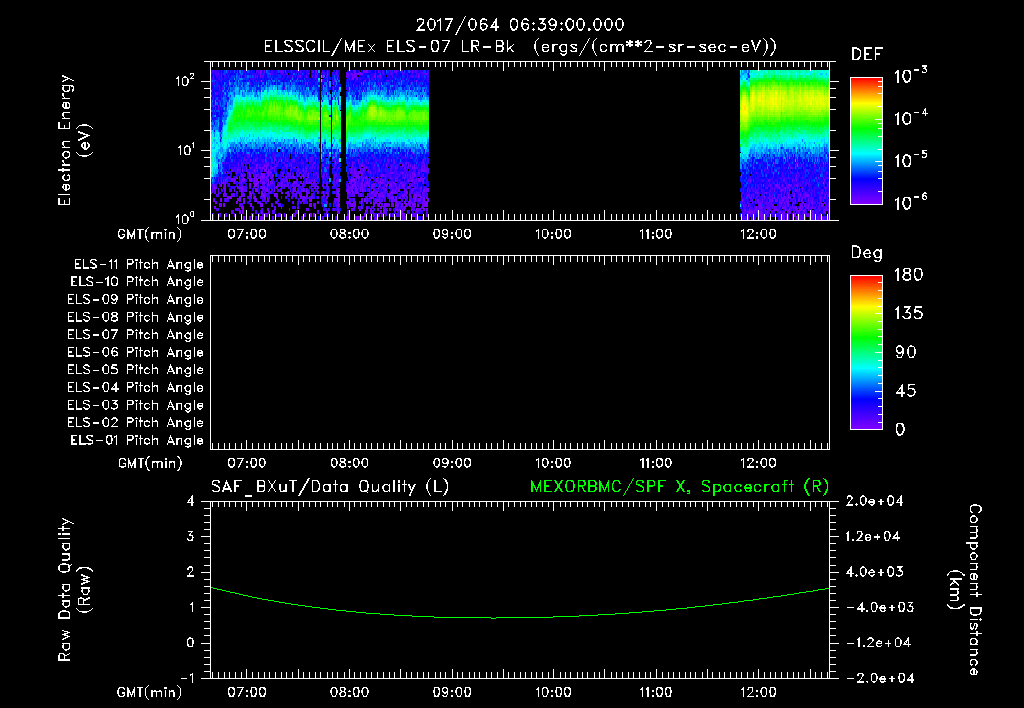The height and width of the screenshot is (708, 1024).
Task: Pick the ELS-05 Pitch Angle label
Action: click(135, 370)
